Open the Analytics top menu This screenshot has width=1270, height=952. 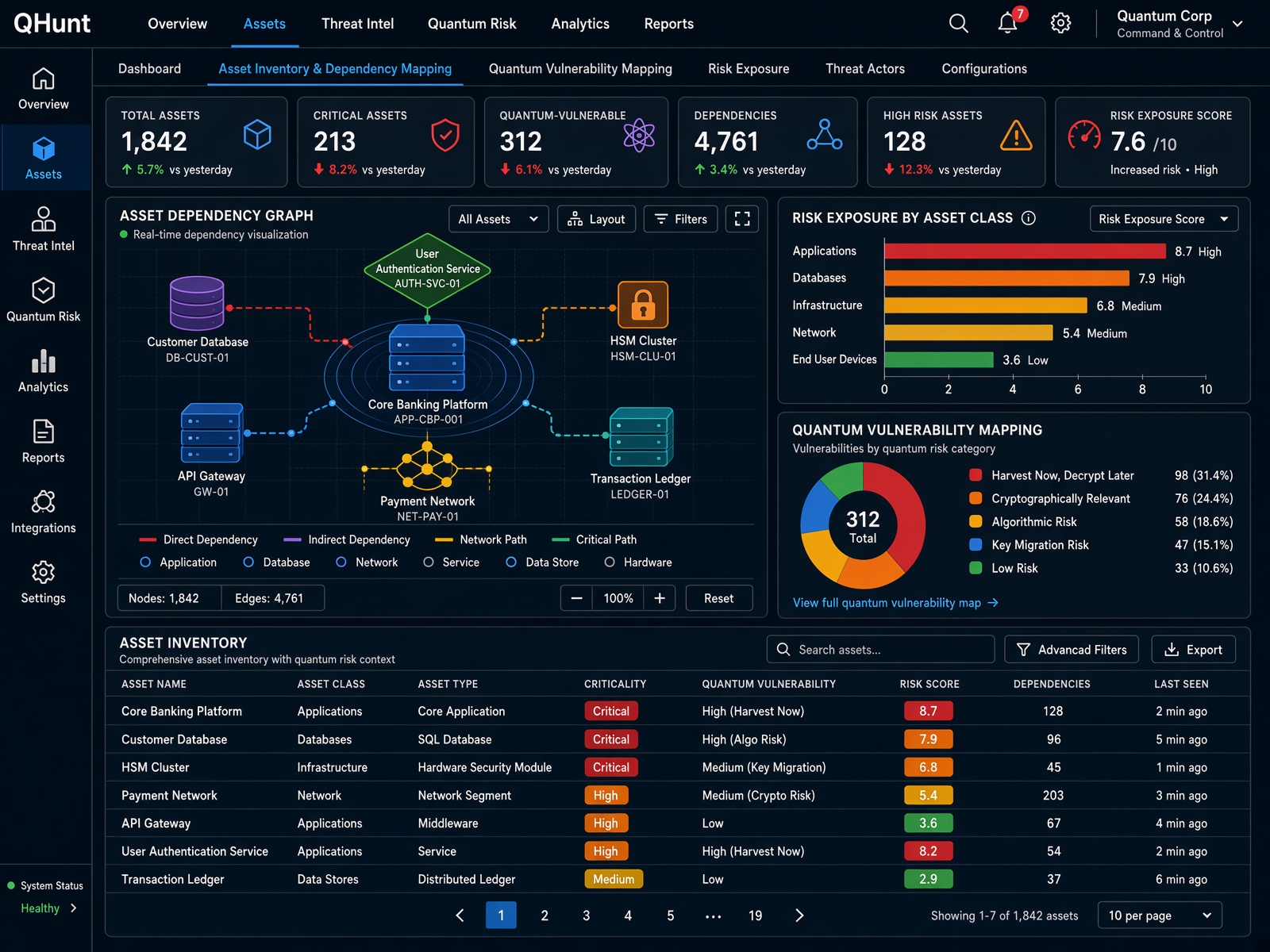pos(580,24)
